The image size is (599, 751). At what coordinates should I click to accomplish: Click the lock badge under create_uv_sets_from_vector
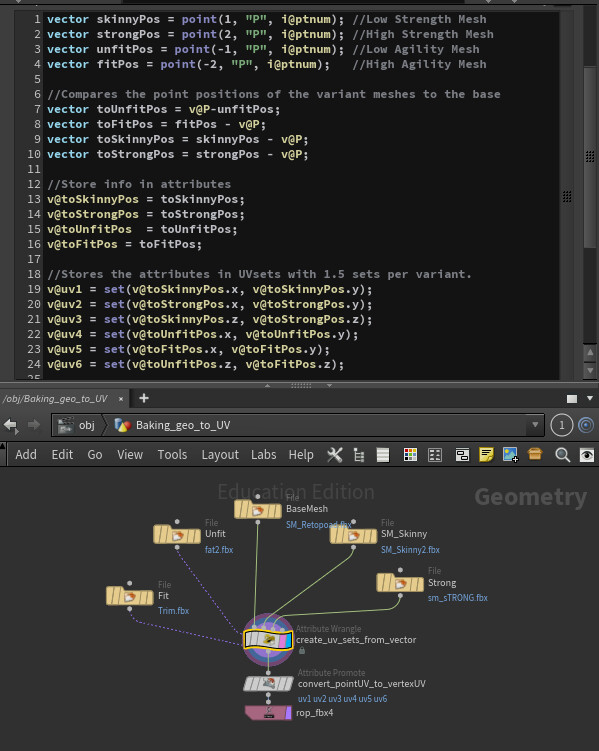tap(302, 650)
